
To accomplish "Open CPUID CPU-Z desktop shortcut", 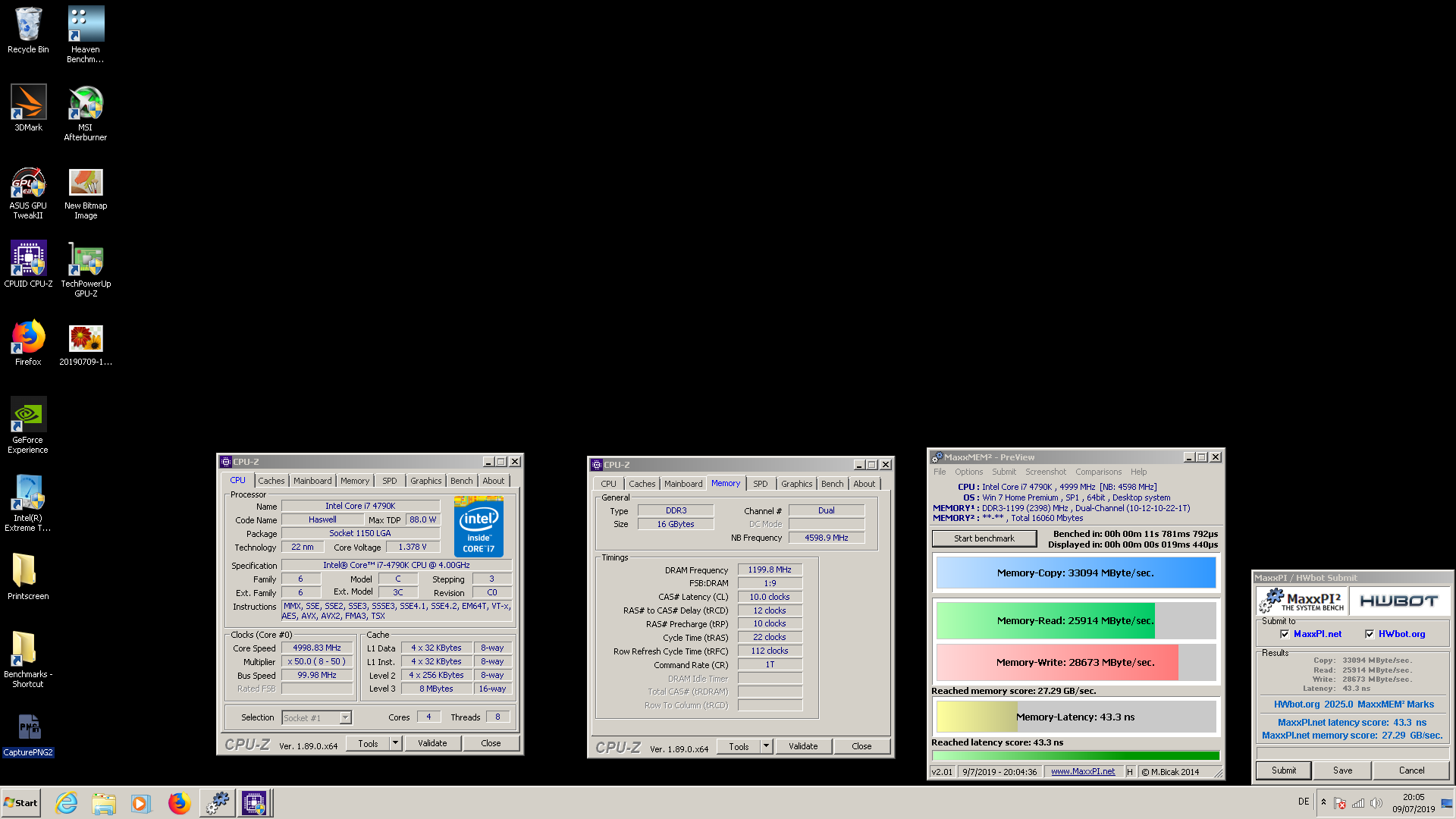I will pyautogui.click(x=28, y=264).
